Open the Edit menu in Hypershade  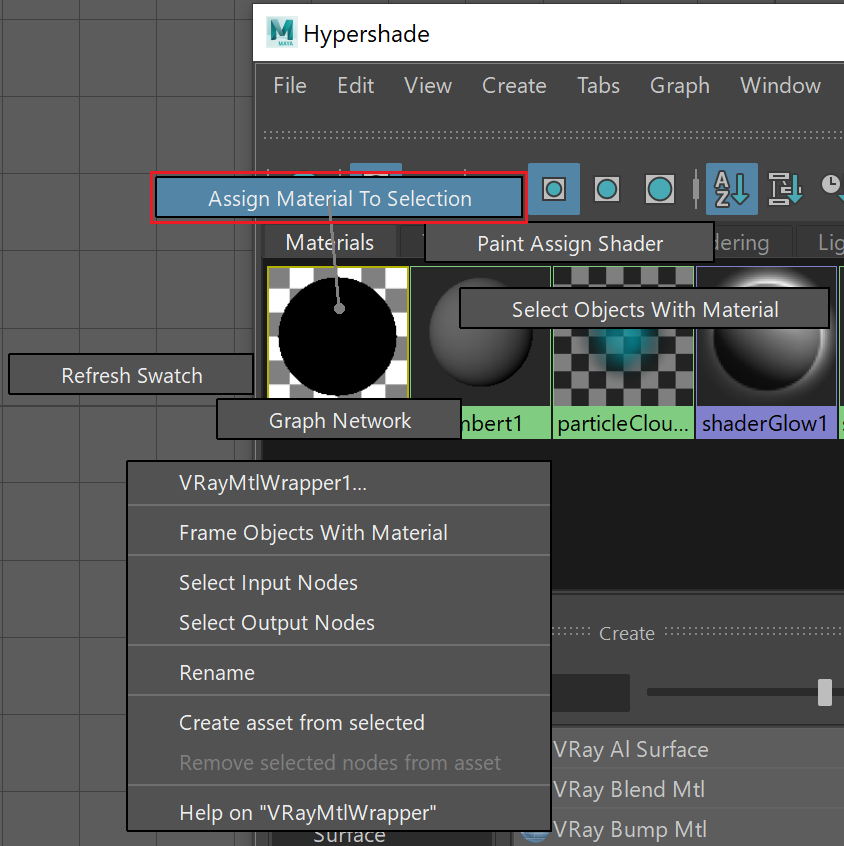(x=356, y=85)
